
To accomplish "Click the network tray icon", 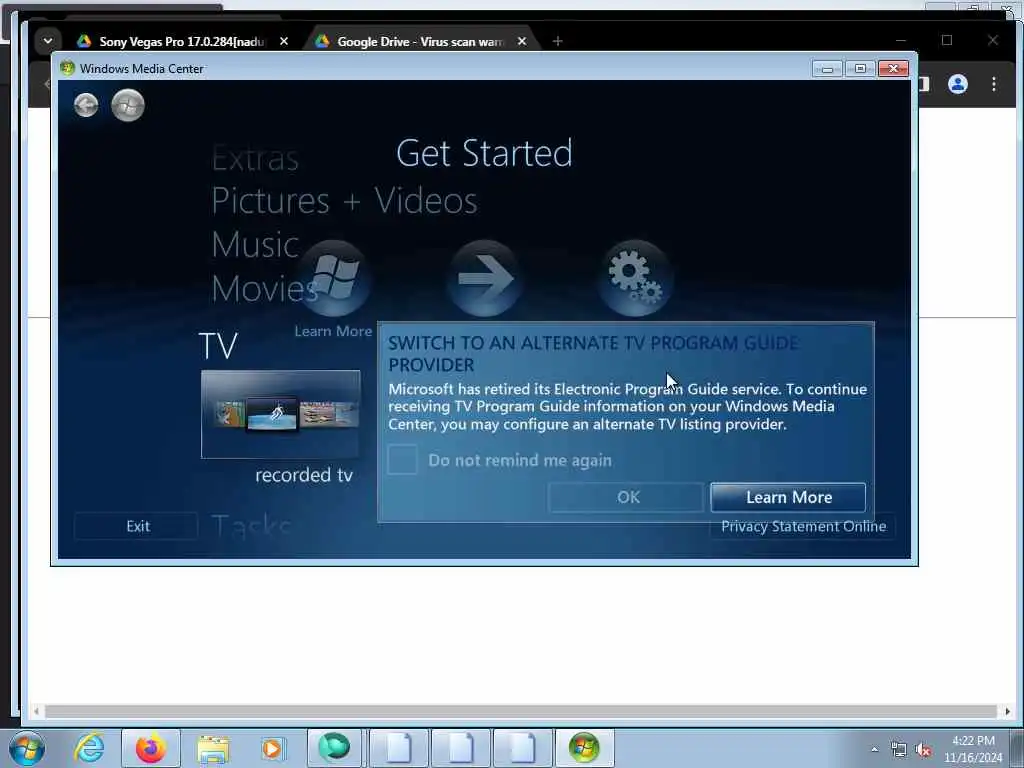I will [899, 750].
